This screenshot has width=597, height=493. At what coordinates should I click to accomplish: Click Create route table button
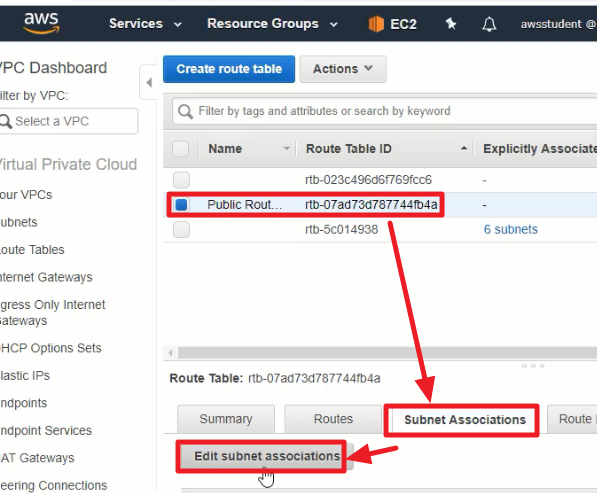229,69
